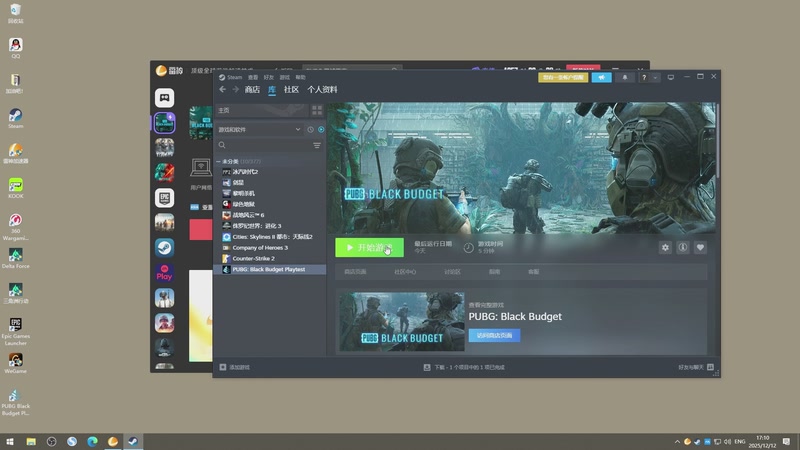Click Steam icon in Leigod sidebar
The image size is (800, 450).
pos(164,248)
